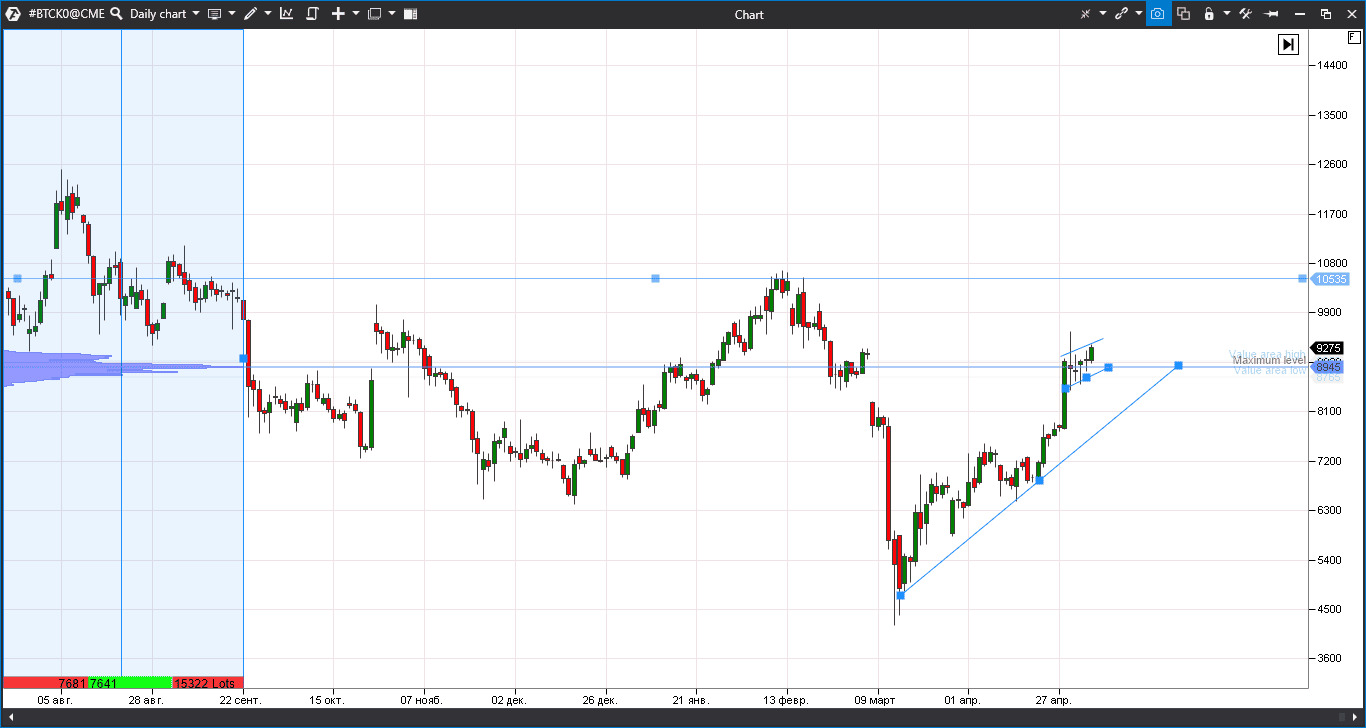The width and height of the screenshot is (1366, 728).
Task: Click the link chain icon
Action: click(1121, 14)
